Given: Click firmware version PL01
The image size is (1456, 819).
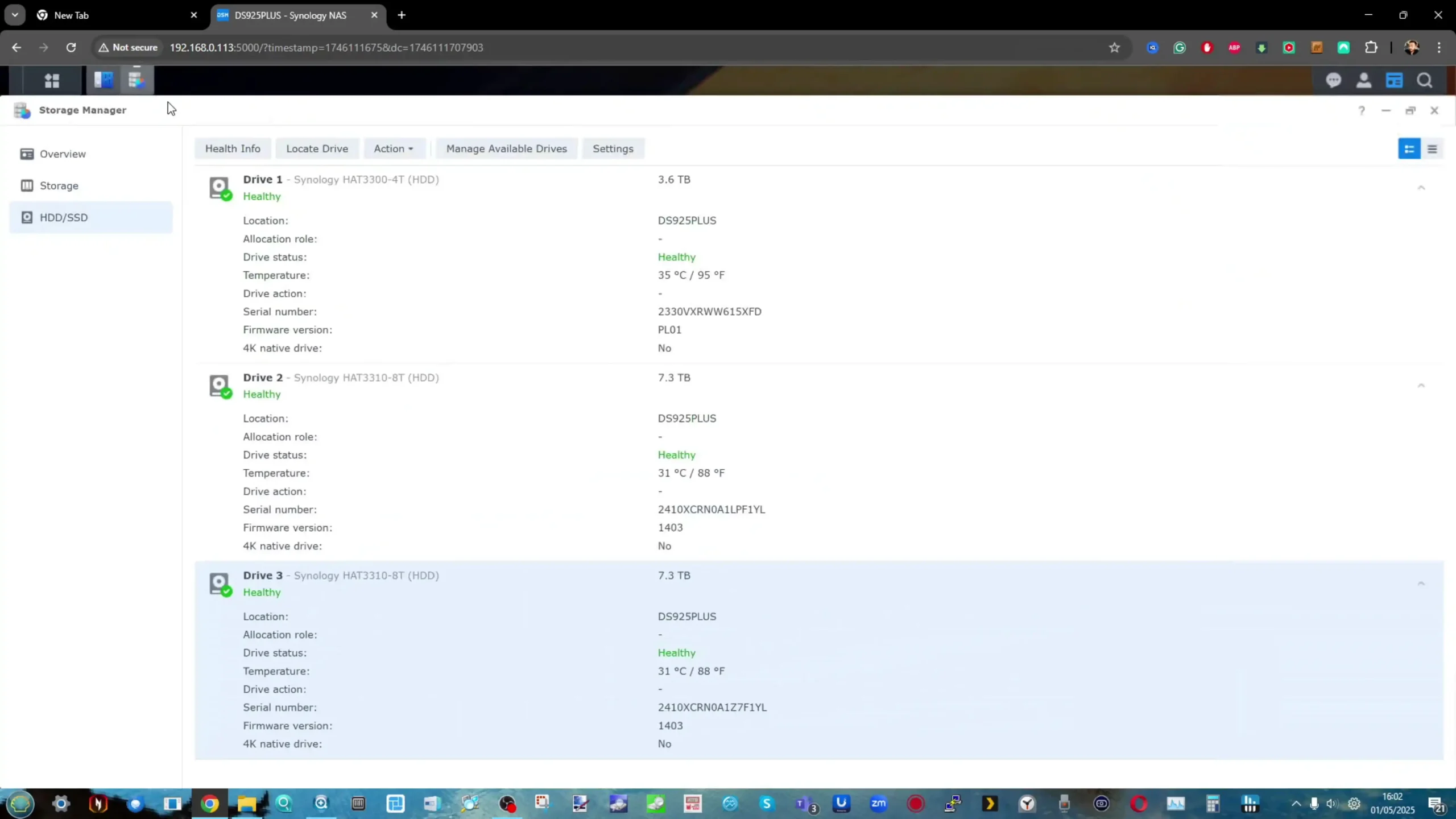Looking at the screenshot, I should [669, 330].
